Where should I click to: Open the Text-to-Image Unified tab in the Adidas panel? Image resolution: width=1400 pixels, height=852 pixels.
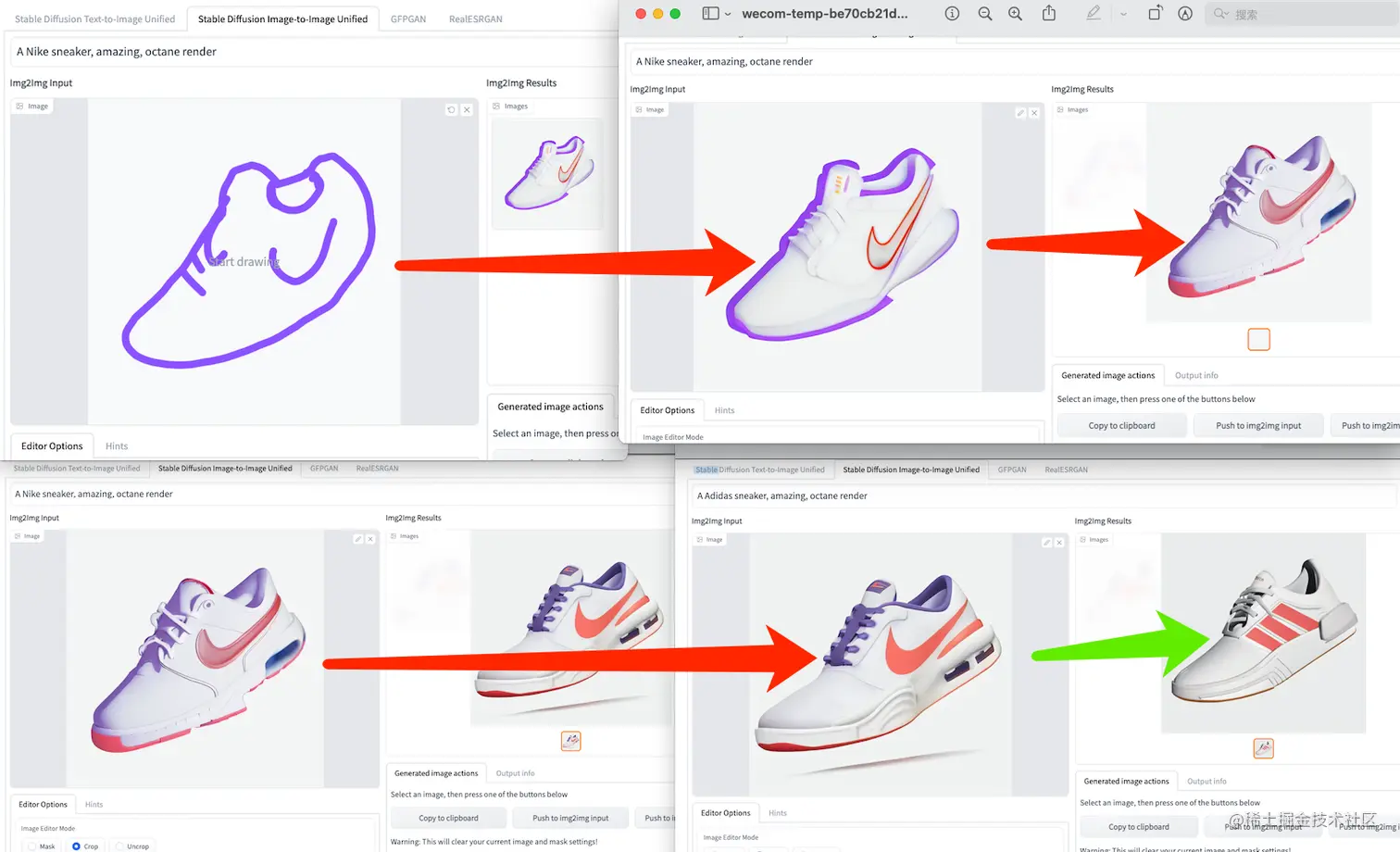pos(760,470)
